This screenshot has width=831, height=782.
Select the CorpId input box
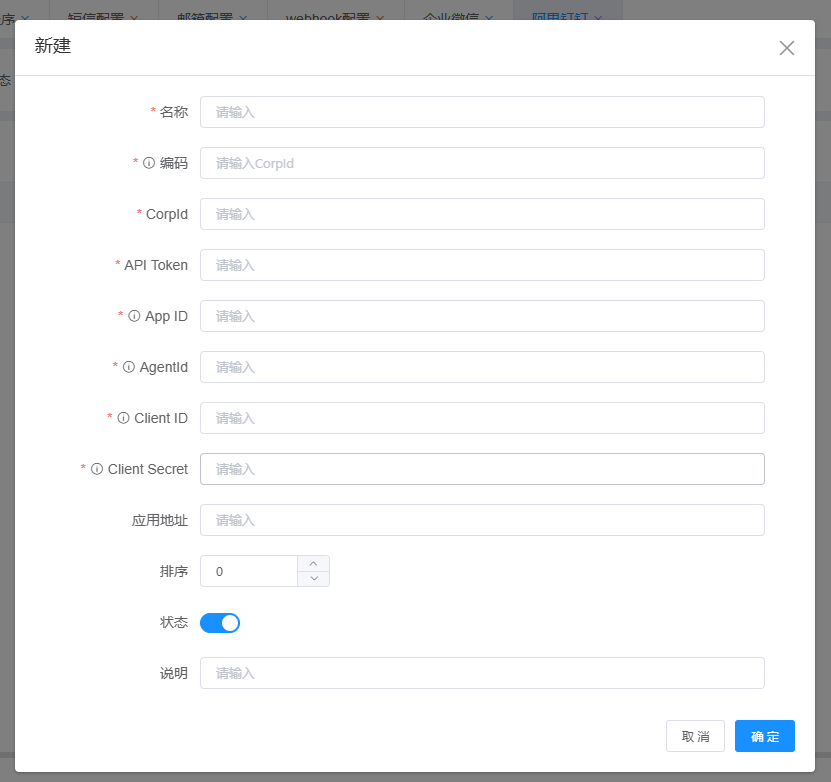tap(482, 214)
